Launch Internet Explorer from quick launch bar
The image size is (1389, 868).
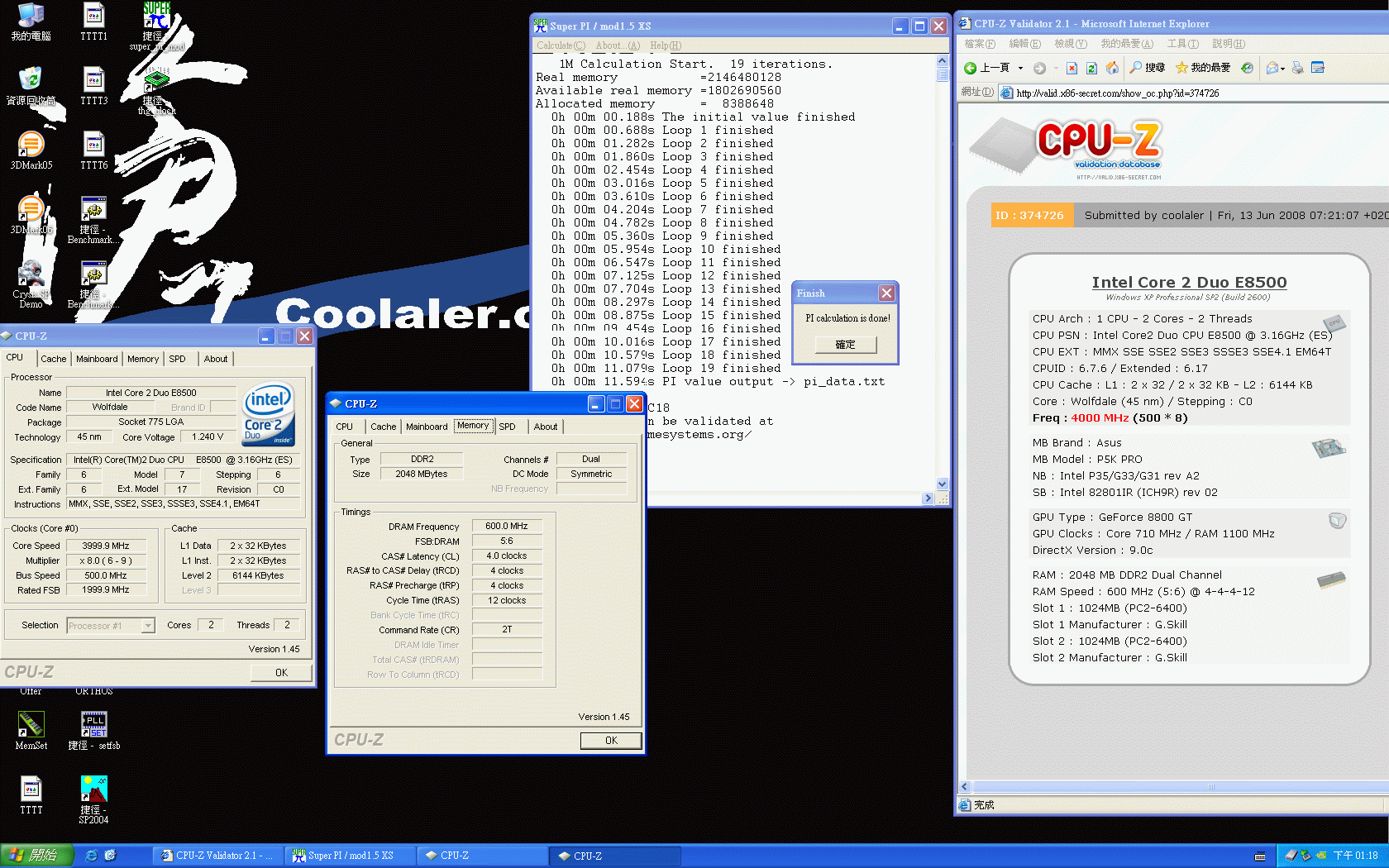pyautogui.click(x=91, y=856)
